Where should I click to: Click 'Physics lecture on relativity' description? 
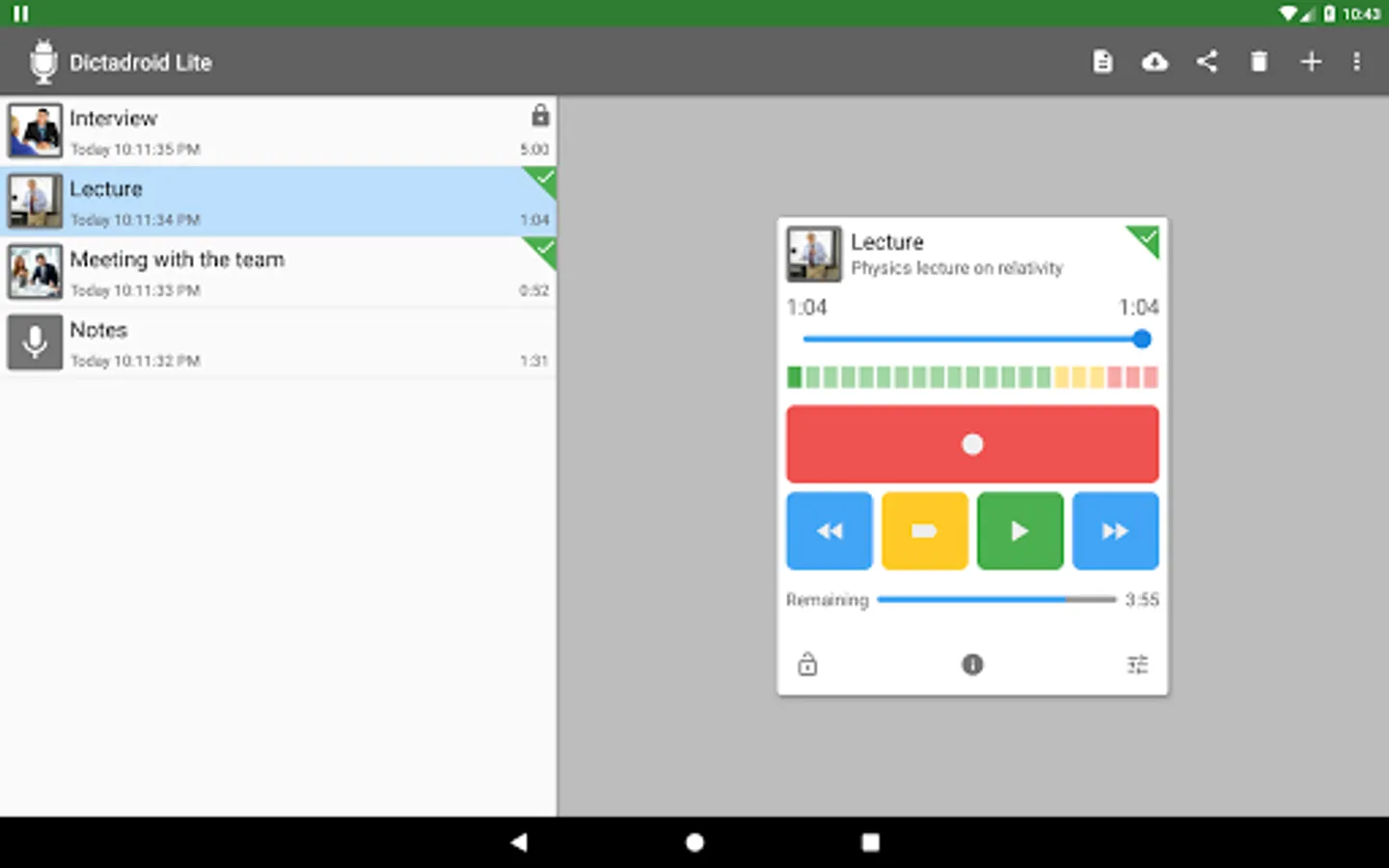coord(957,268)
